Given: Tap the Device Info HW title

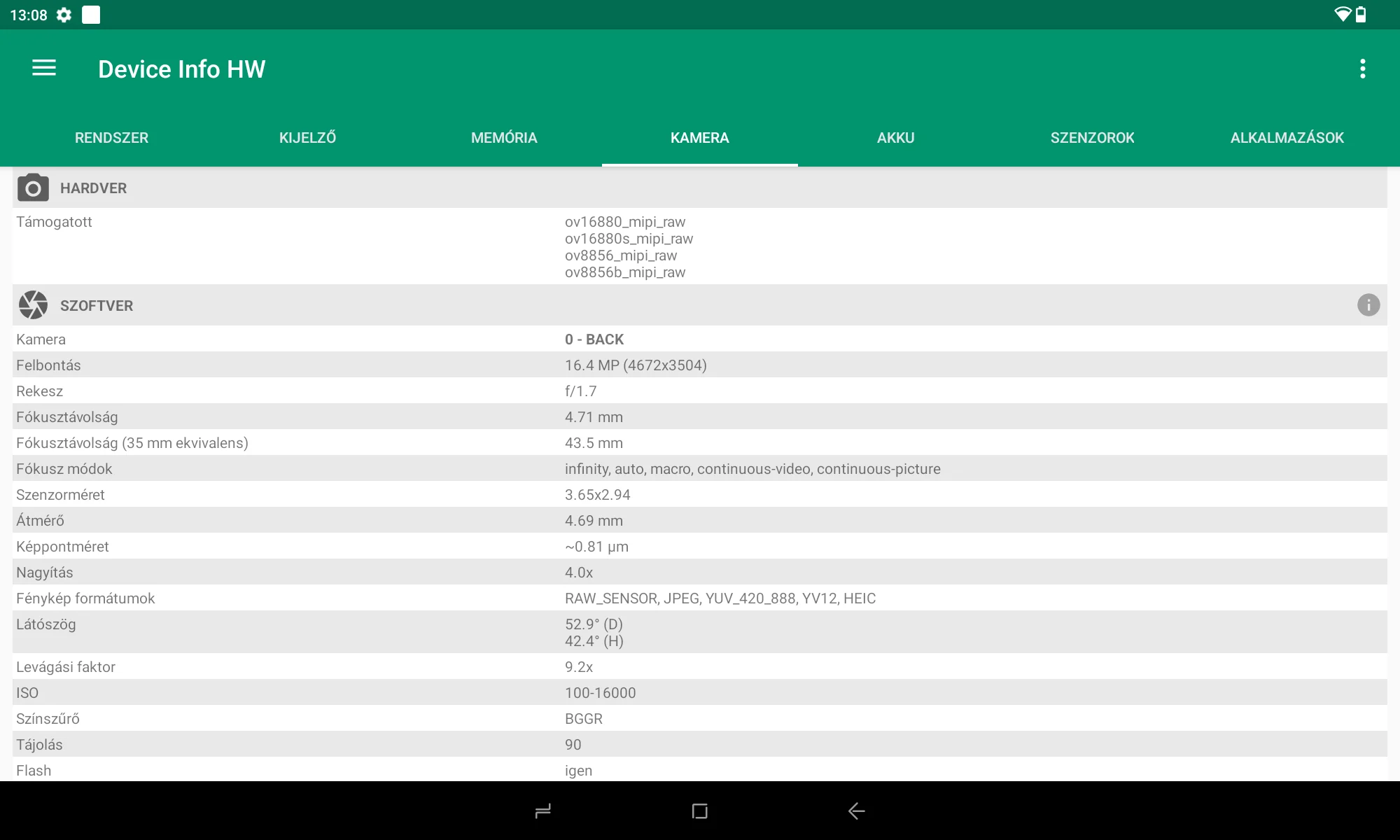Looking at the screenshot, I should pyautogui.click(x=182, y=69).
